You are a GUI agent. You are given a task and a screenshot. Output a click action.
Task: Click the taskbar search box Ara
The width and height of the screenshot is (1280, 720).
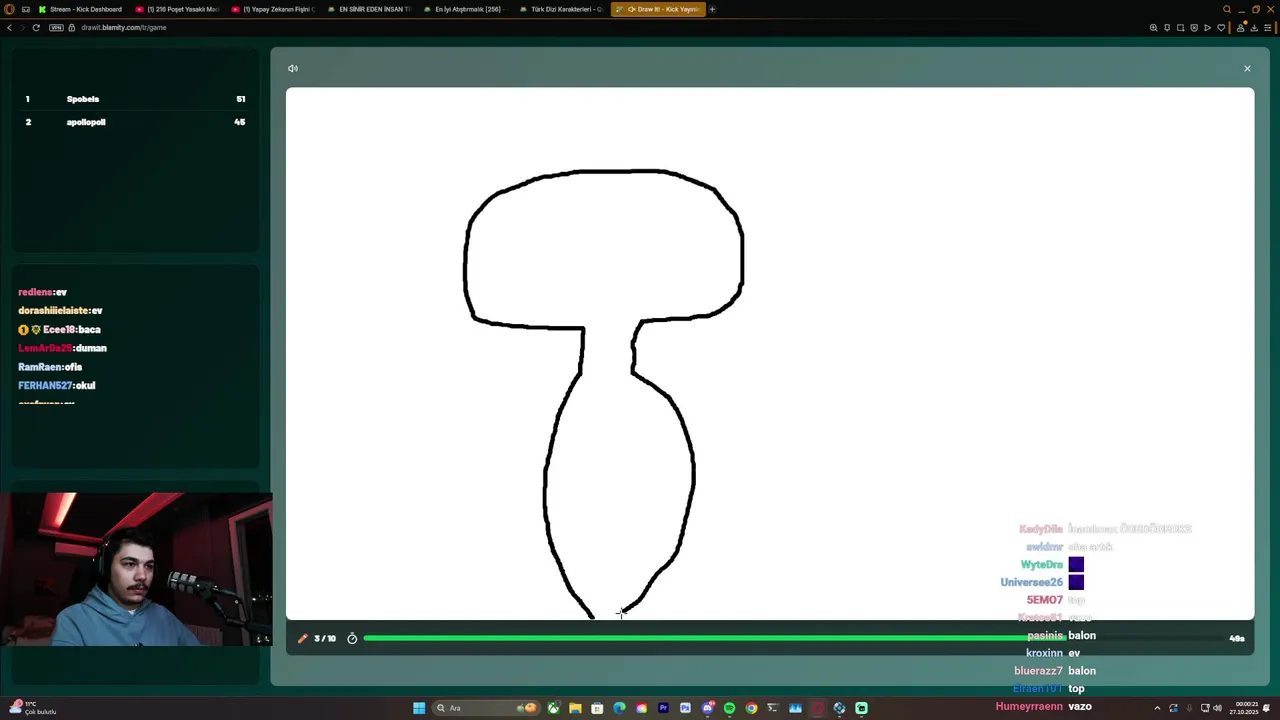(486, 708)
